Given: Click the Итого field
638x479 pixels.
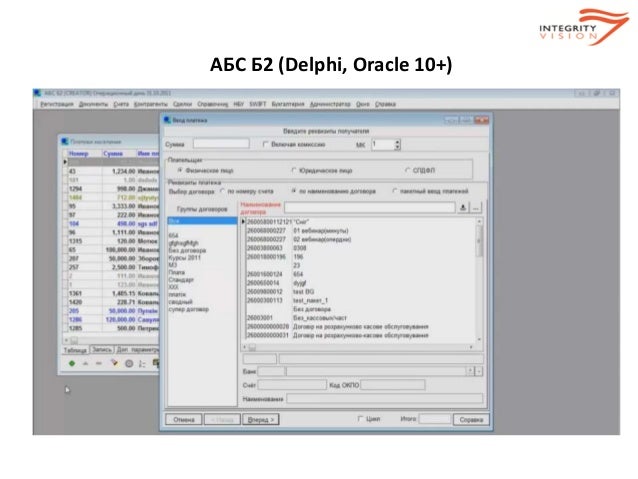Looking at the screenshot, I should click(435, 419).
